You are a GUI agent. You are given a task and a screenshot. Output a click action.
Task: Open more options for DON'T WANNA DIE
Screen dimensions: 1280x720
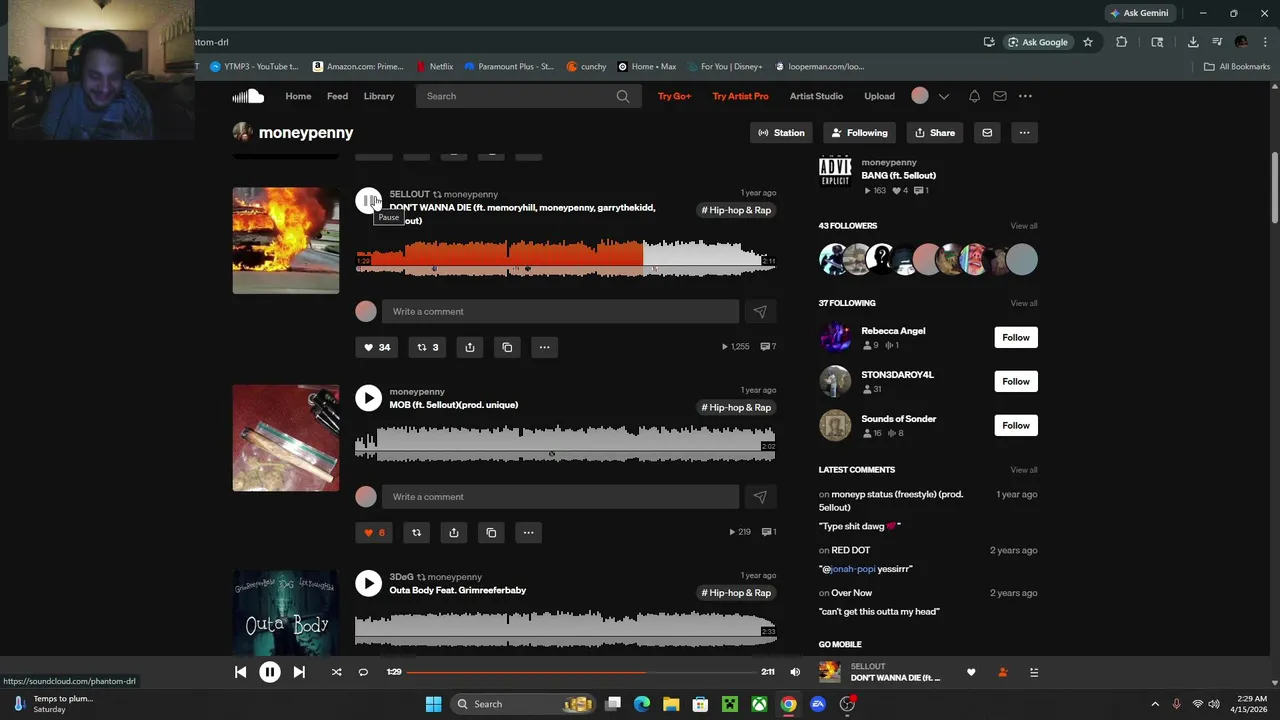click(x=544, y=347)
